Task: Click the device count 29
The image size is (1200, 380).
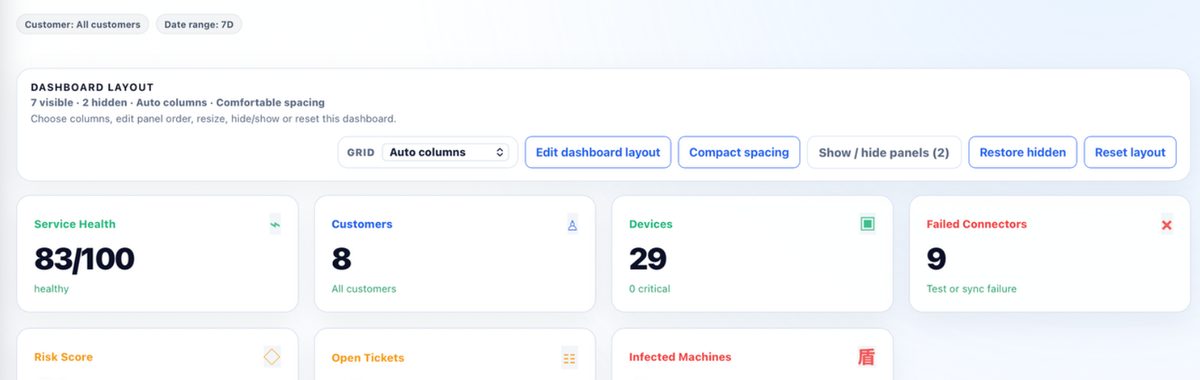Action: pos(648,259)
